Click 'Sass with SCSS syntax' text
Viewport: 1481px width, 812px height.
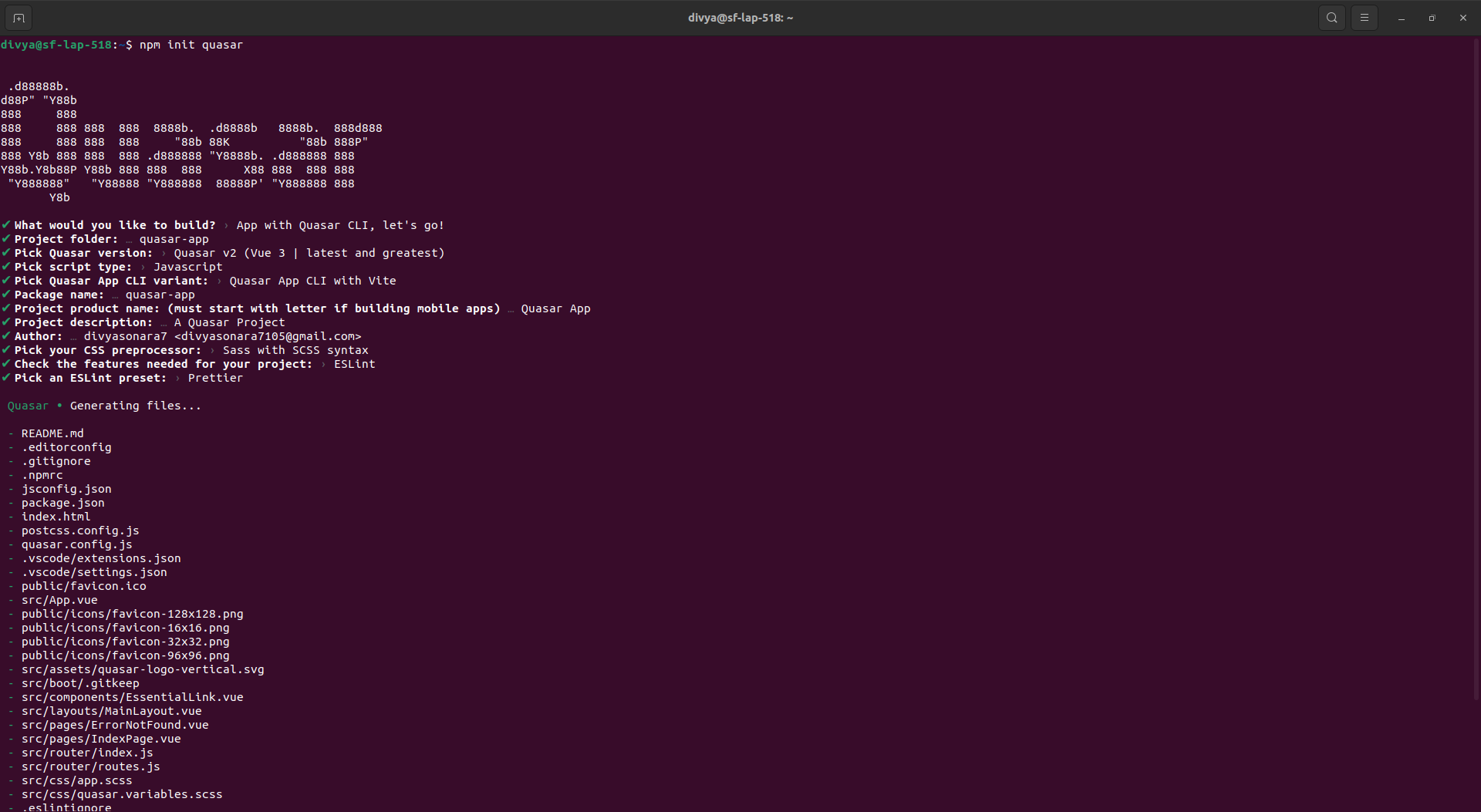click(x=295, y=351)
